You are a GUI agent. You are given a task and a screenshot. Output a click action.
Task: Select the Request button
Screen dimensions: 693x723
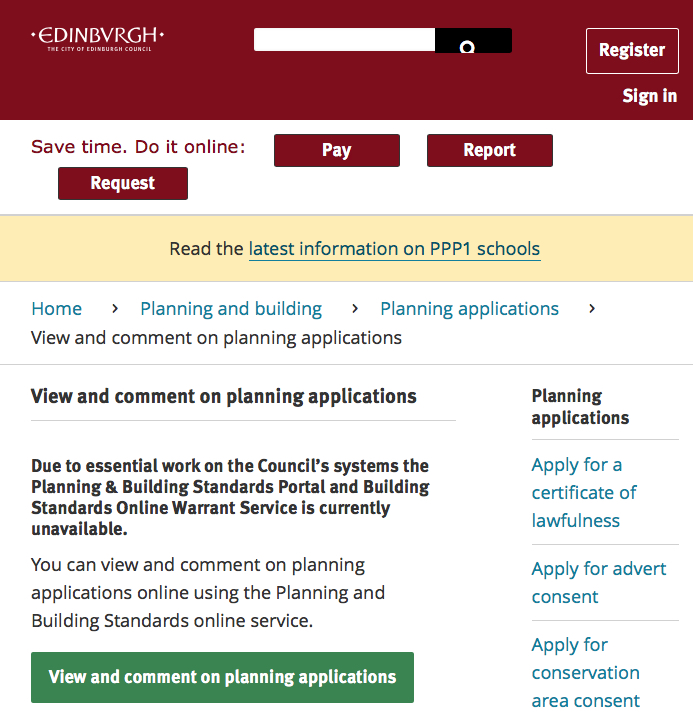(123, 184)
